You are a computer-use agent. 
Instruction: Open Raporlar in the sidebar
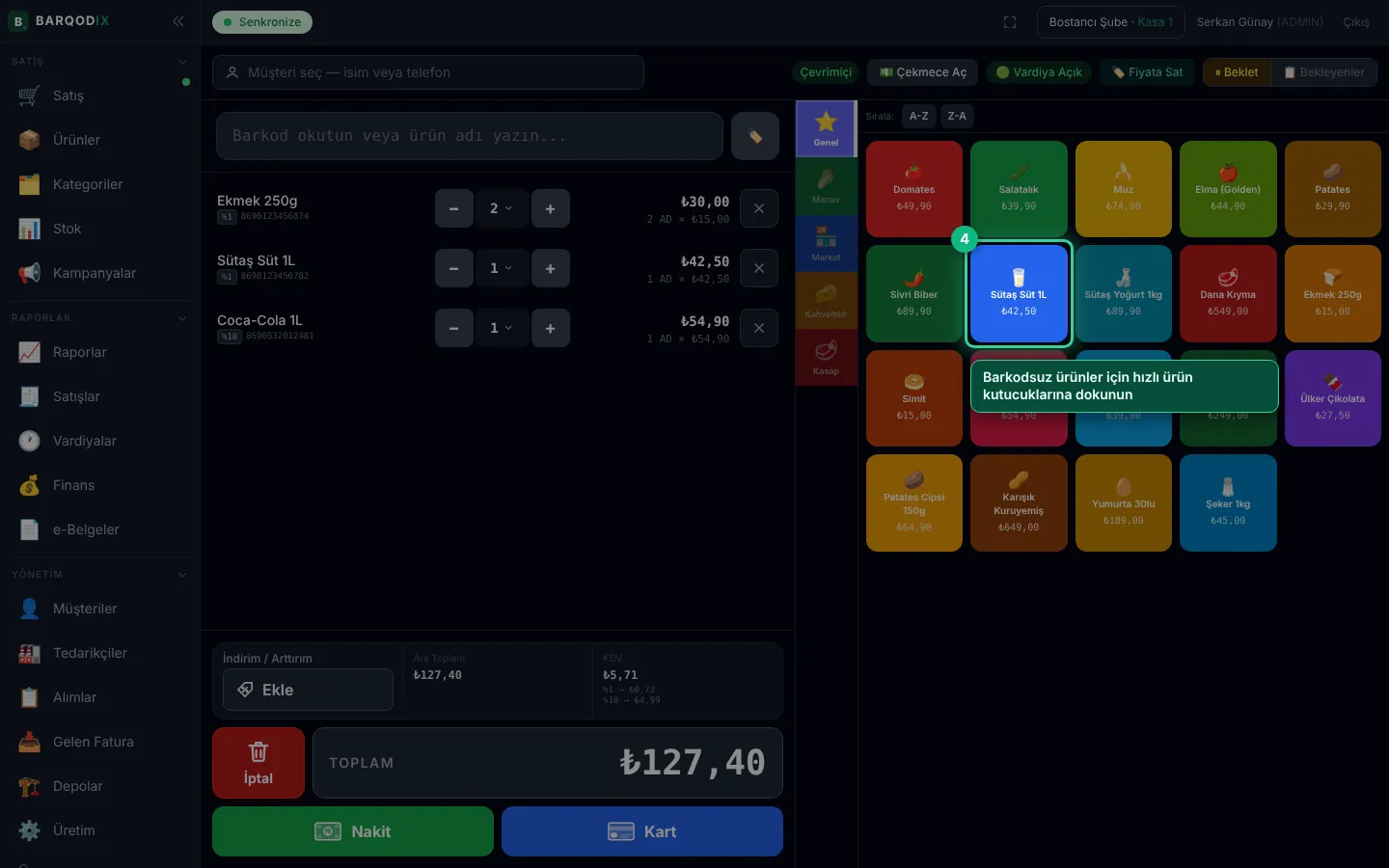point(99,352)
